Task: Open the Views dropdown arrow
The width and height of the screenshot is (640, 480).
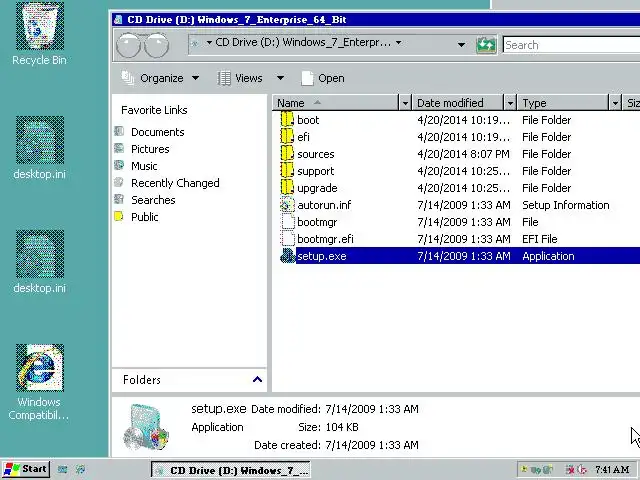Action: tap(280, 78)
